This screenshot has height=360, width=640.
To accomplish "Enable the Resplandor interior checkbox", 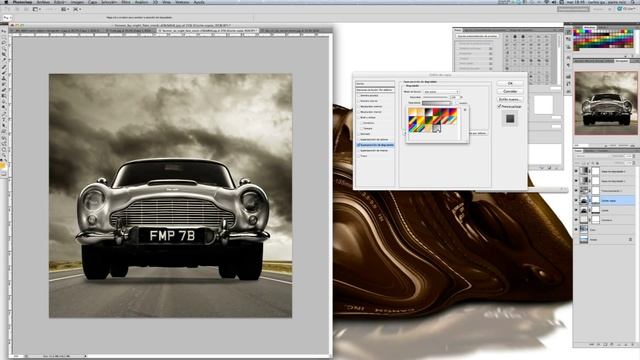I will 358,112.
